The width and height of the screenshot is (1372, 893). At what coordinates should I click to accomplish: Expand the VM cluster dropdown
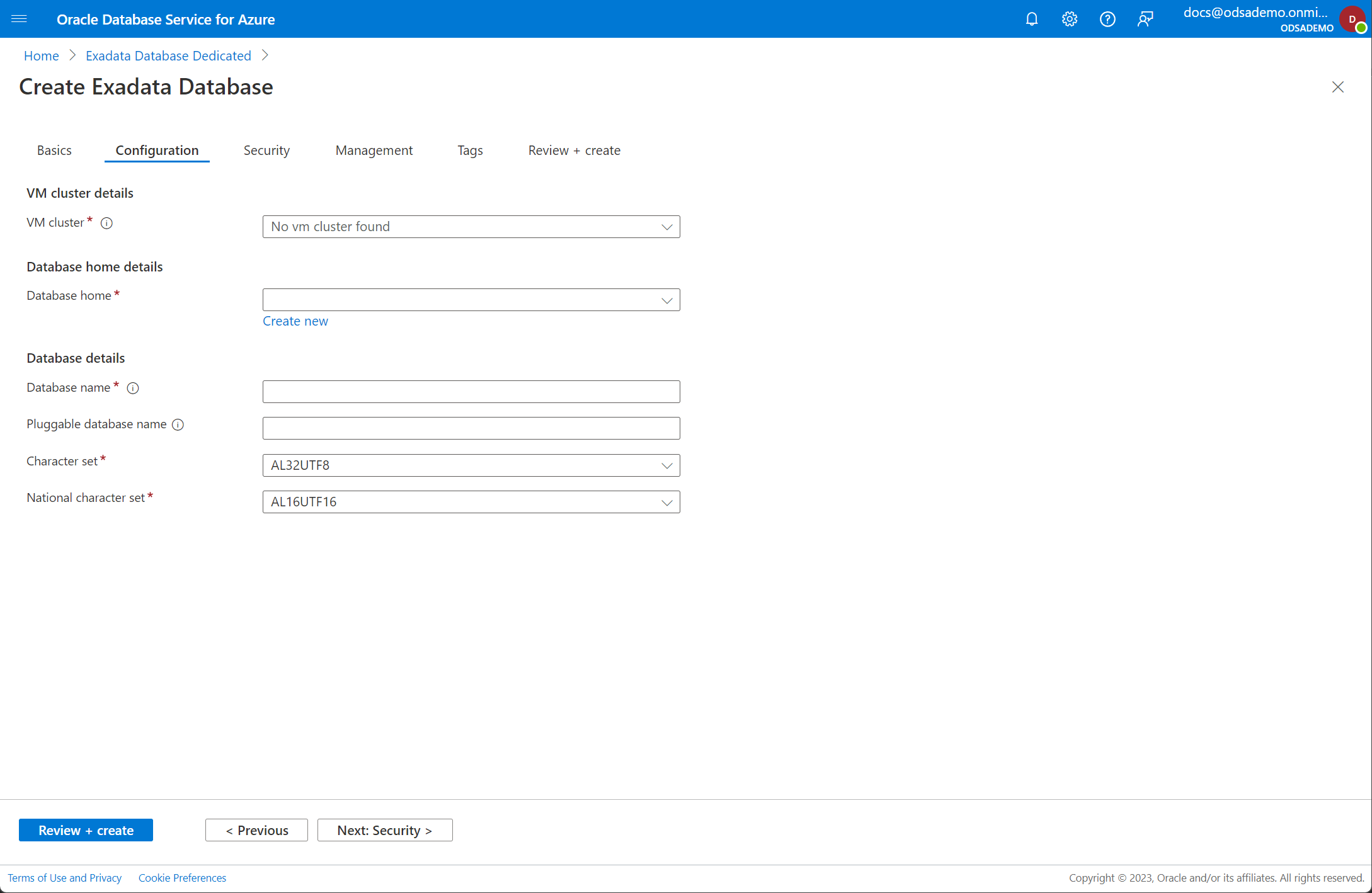click(471, 227)
